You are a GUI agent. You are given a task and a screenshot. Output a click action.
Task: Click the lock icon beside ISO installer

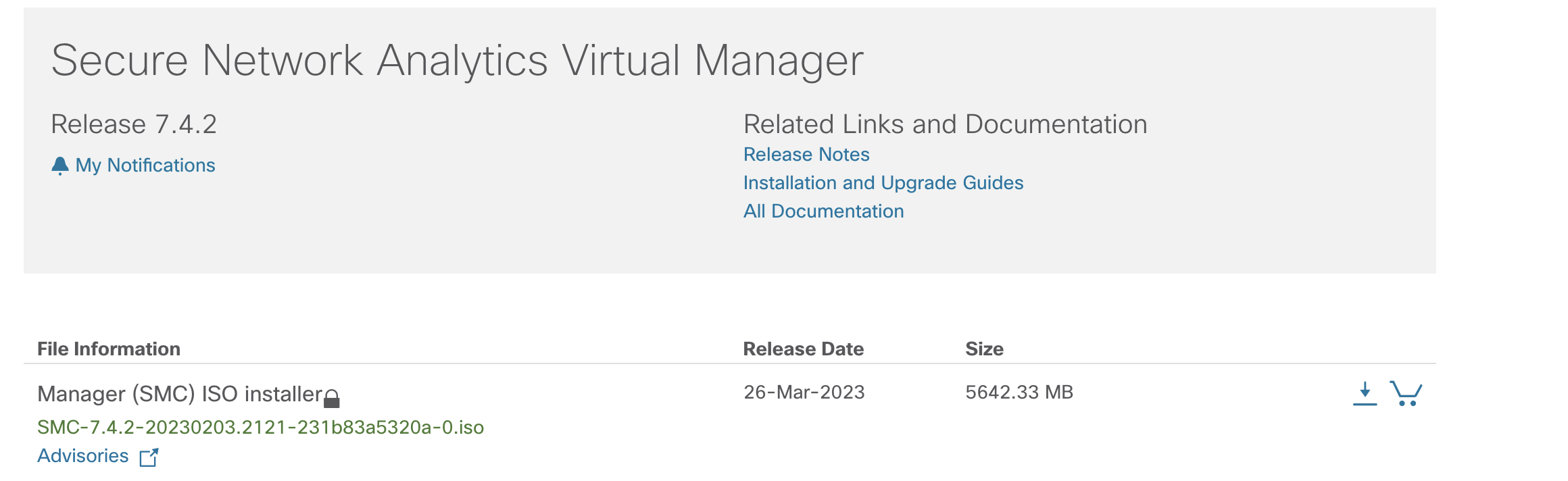point(331,399)
